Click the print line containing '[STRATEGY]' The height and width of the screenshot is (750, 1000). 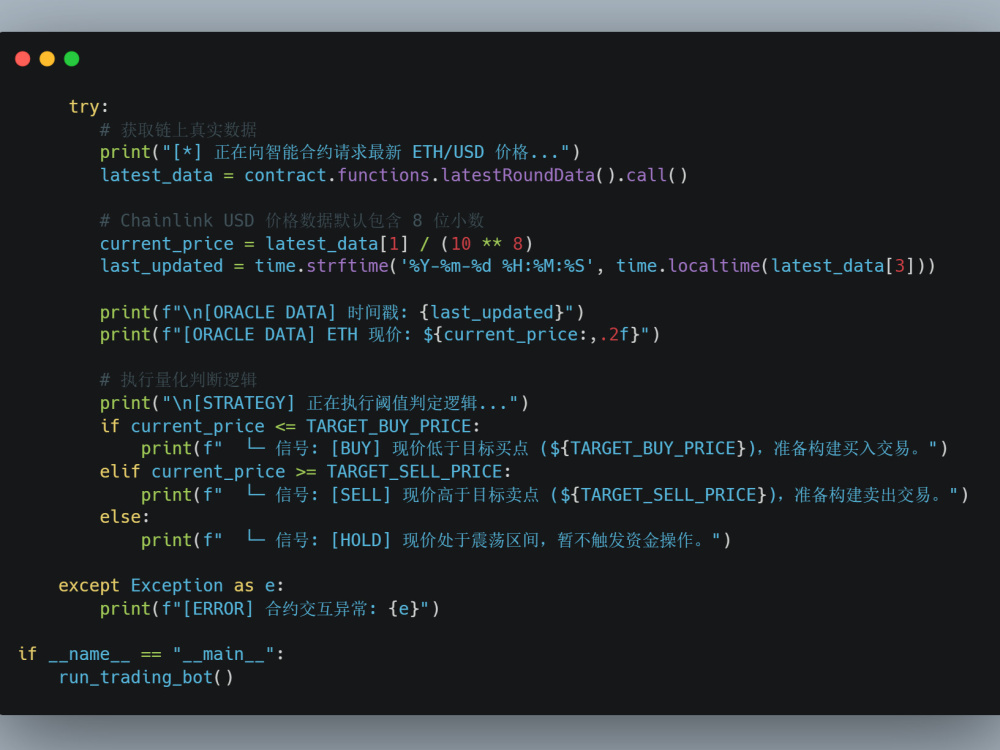[x=314, y=403]
